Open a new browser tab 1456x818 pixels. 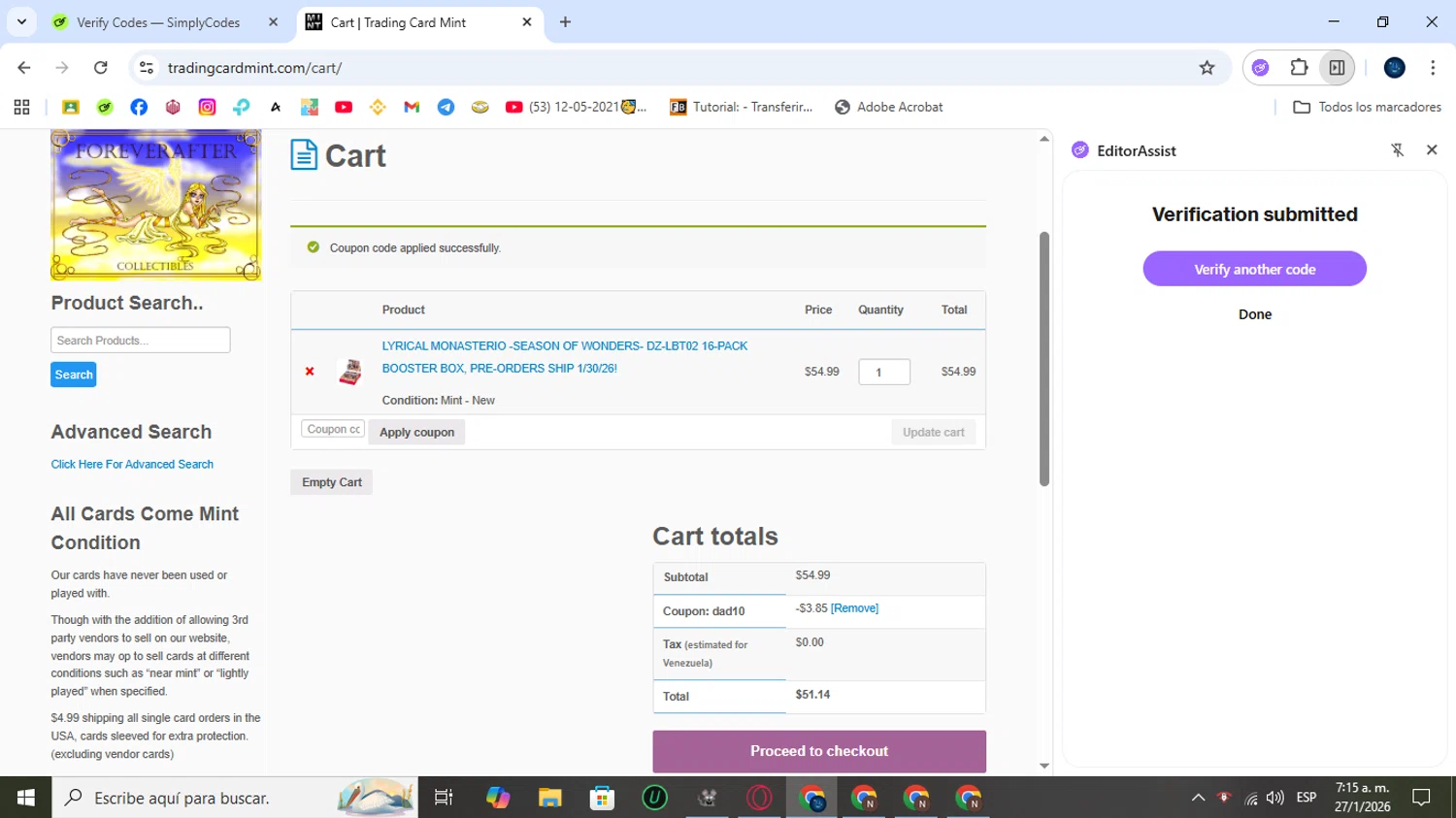point(565,22)
